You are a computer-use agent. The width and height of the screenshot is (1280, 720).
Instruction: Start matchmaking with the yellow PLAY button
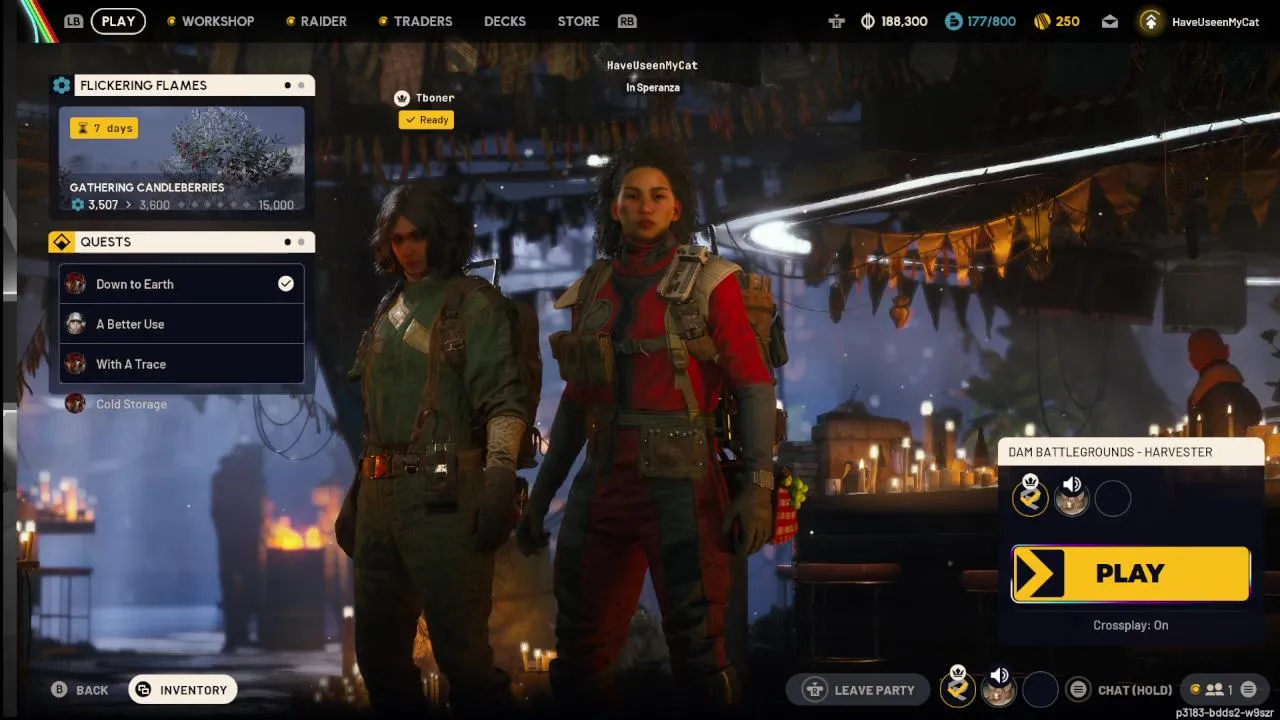1131,574
